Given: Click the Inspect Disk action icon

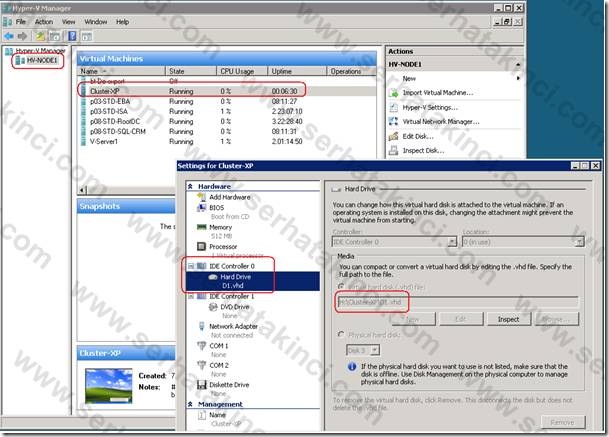Looking at the screenshot, I should (x=393, y=151).
